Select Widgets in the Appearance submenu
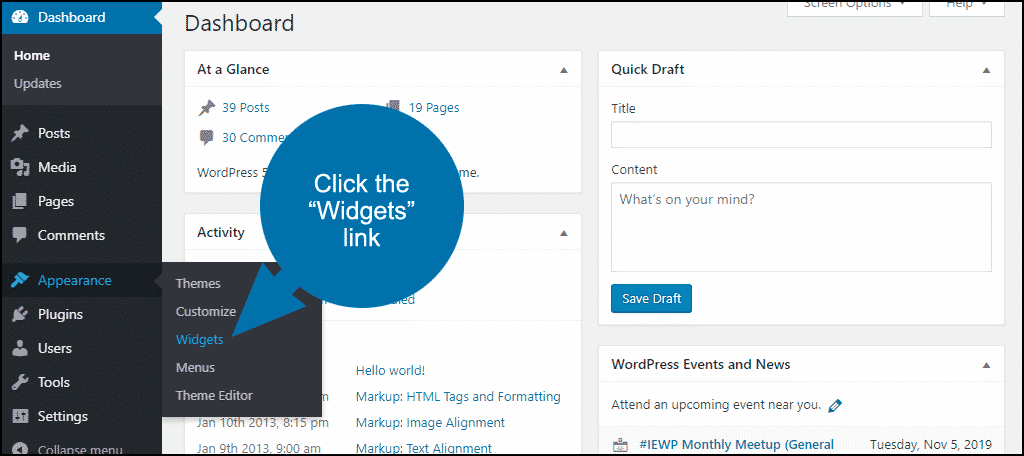 [x=199, y=340]
